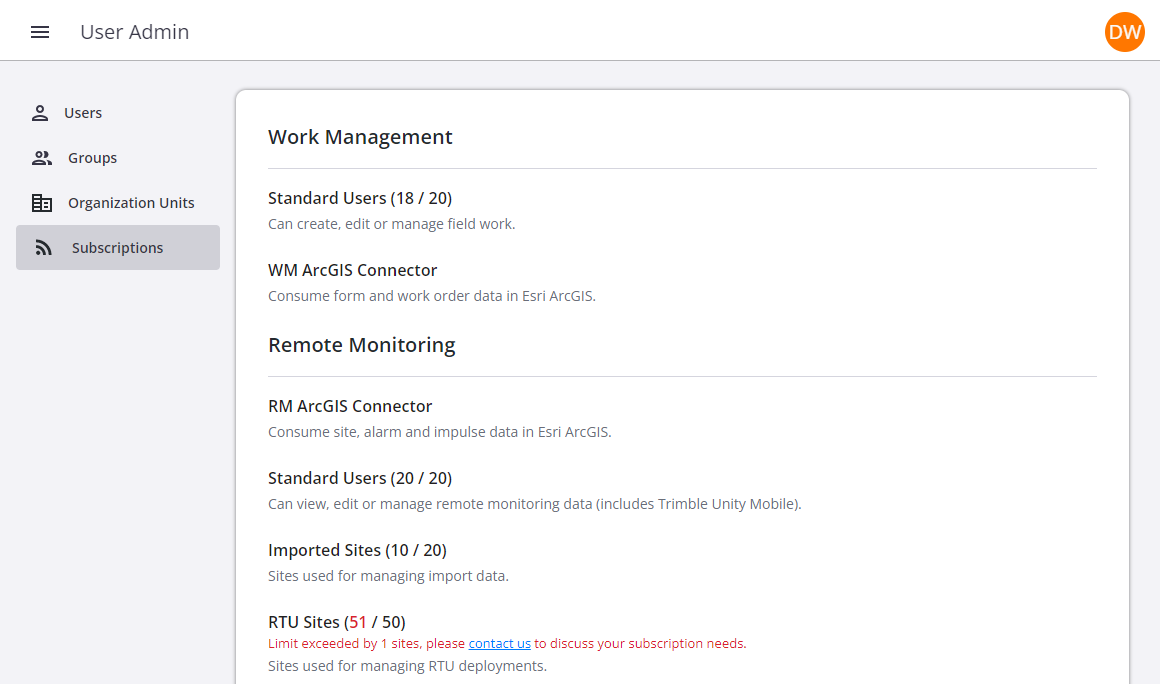Select Work Management Standard Users (18 / 20)

click(360, 198)
